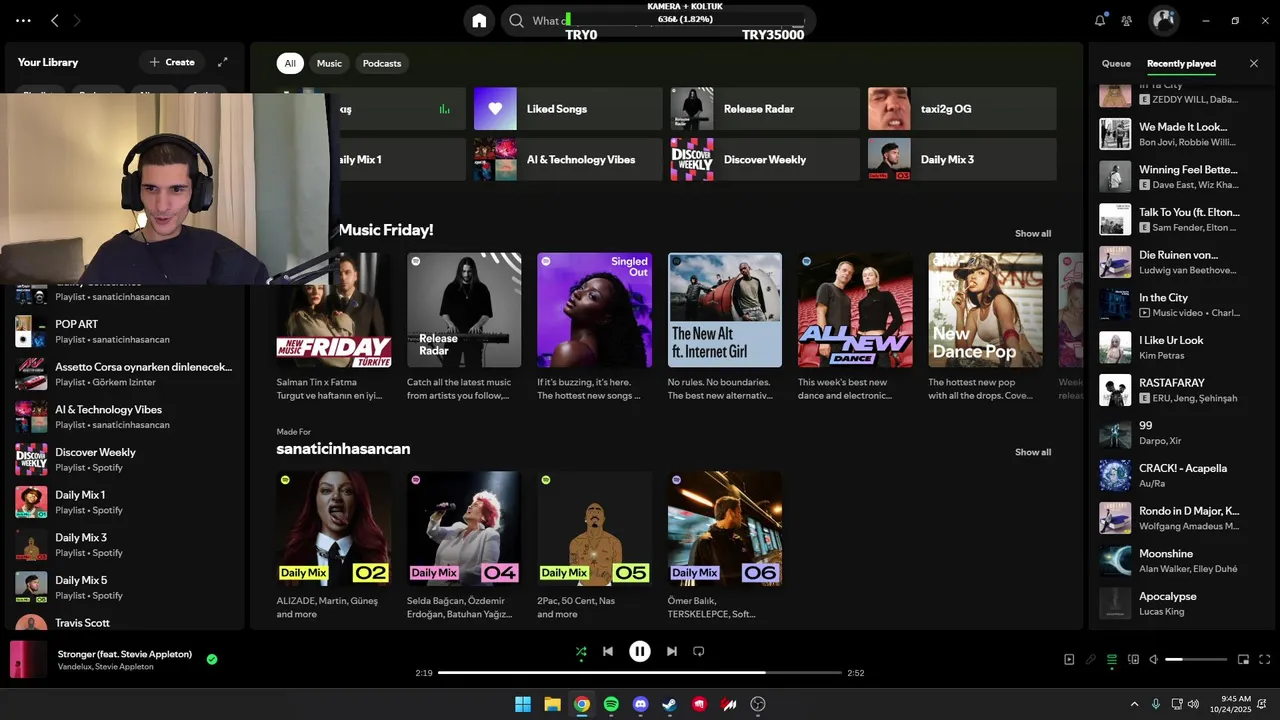Pause the current song
Screen dimensions: 1280x720
640,651
